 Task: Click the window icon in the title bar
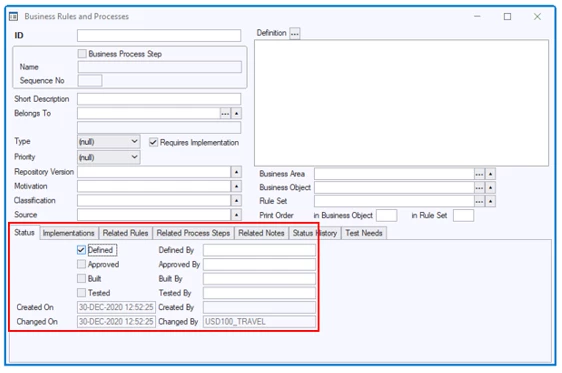pyautogui.click(x=13, y=16)
